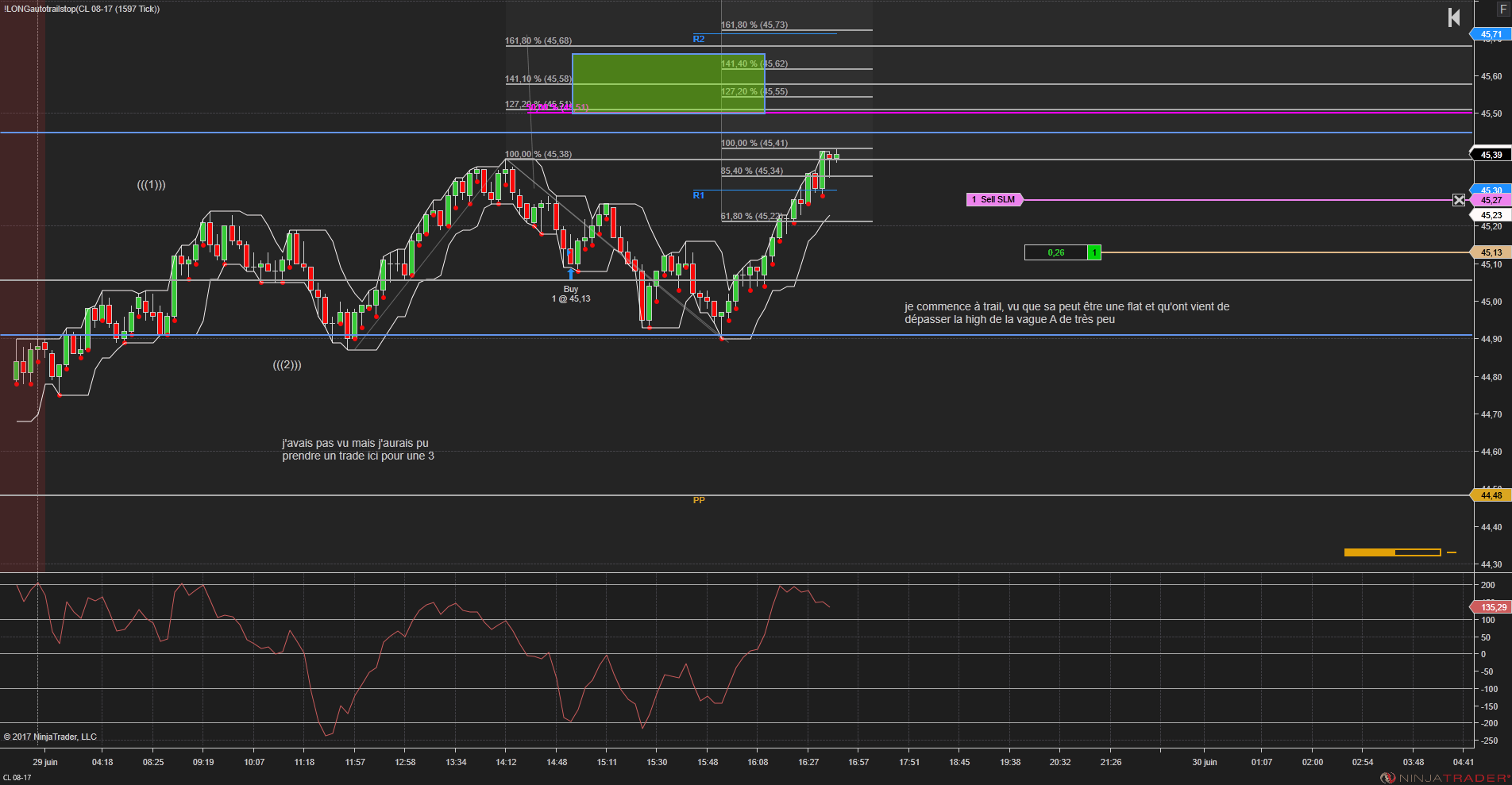
Task: Click the 45,27 pink order price tag
Action: 1491,200
